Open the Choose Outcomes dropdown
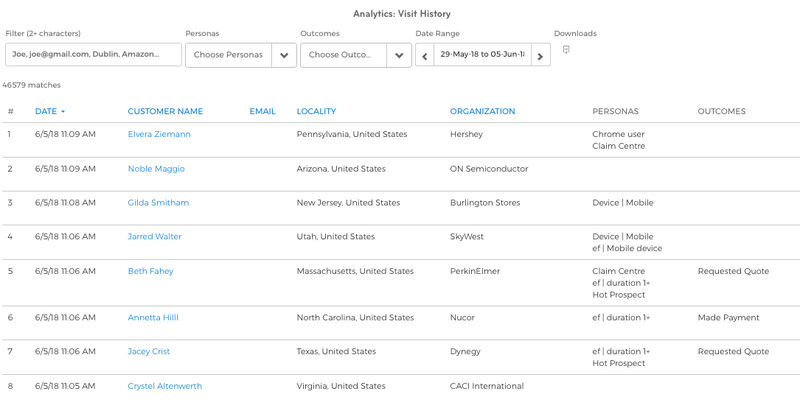The image size is (800, 408). click(399, 56)
